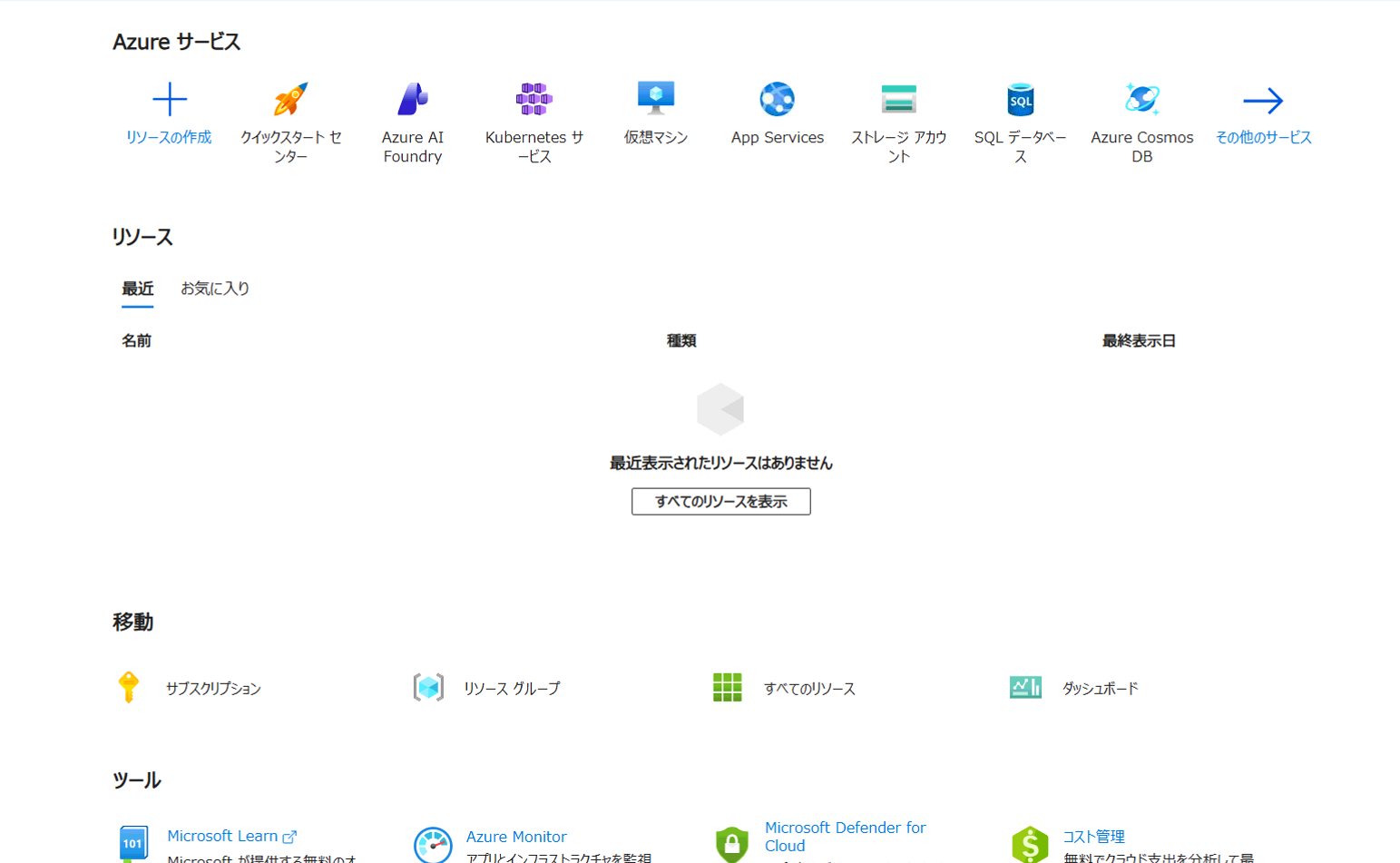Screen dimensions: 1400x863
Task: Go to サブスクリプション key link
Action: [212, 689]
